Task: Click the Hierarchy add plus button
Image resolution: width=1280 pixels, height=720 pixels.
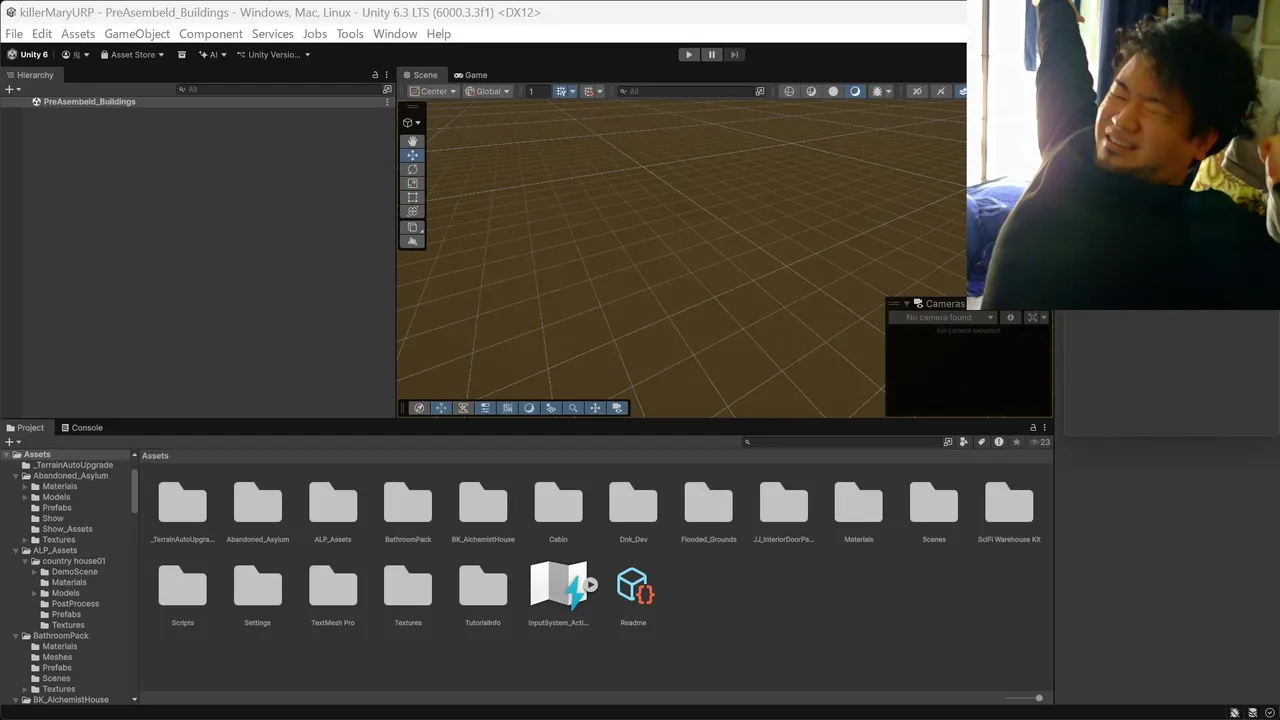Action: 10,89
